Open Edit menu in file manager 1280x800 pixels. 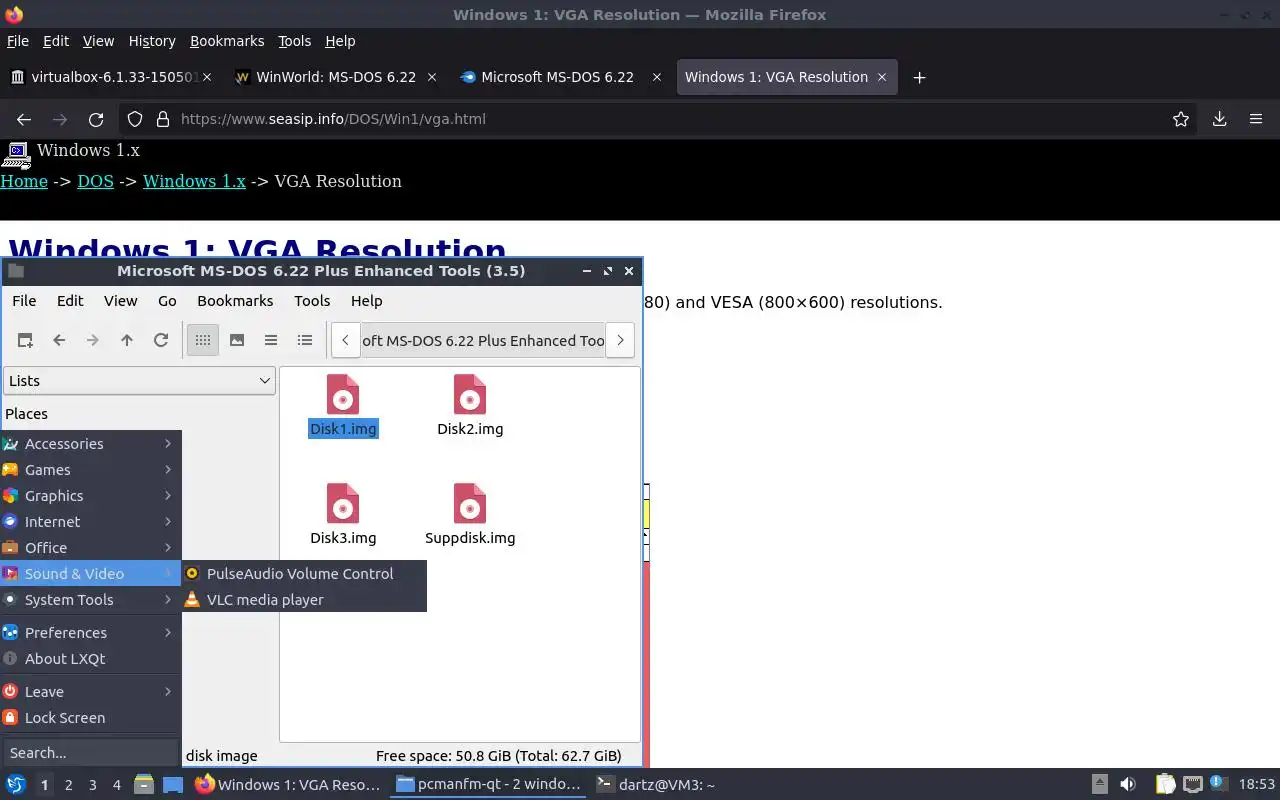pyautogui.click(x=70, y=301)
